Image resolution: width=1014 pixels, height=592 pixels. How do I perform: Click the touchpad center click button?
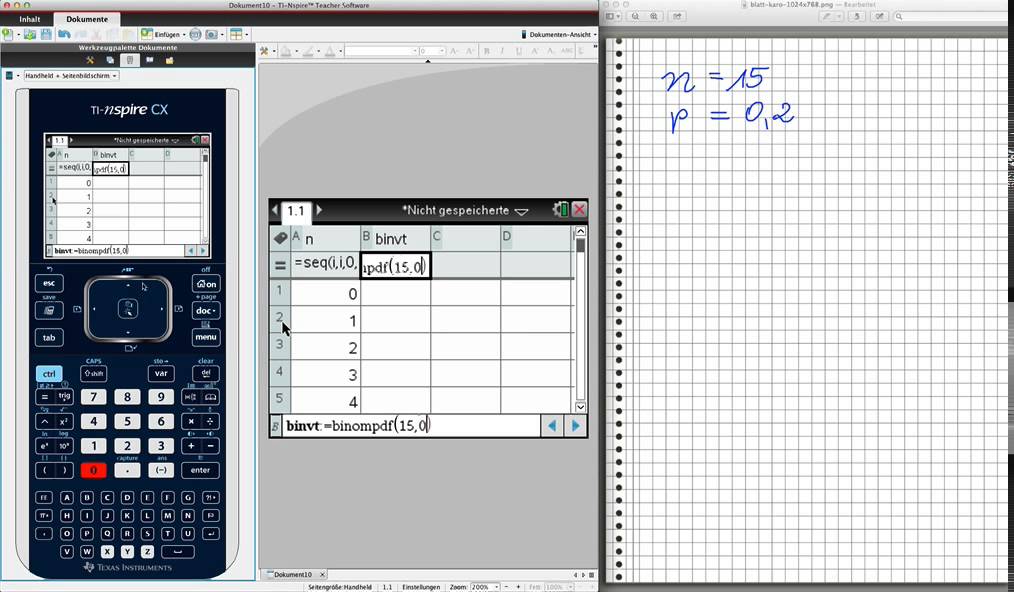click(127, 309)
